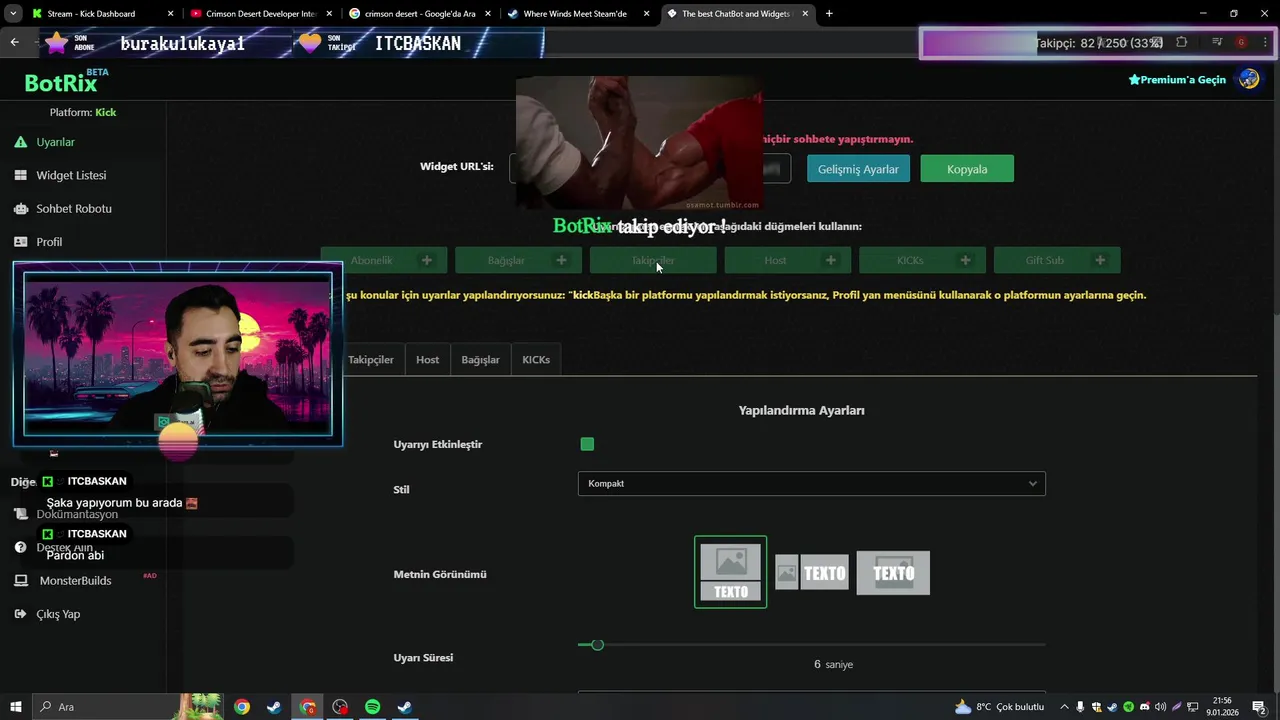Click the green Kopyala button
The width and height of the screenshot is (1280, 720).
coord(967,169)
